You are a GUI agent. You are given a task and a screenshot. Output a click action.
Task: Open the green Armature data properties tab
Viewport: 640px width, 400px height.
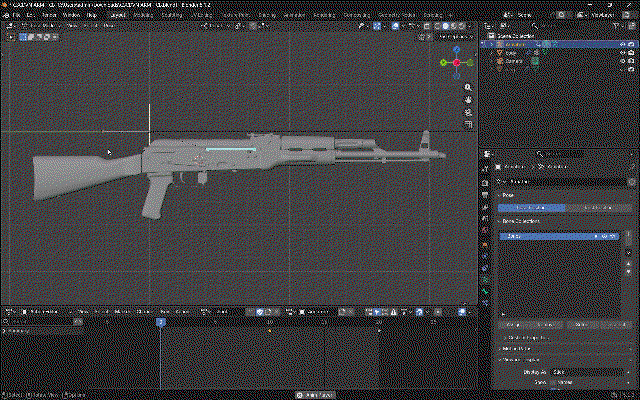coord(485,291)
